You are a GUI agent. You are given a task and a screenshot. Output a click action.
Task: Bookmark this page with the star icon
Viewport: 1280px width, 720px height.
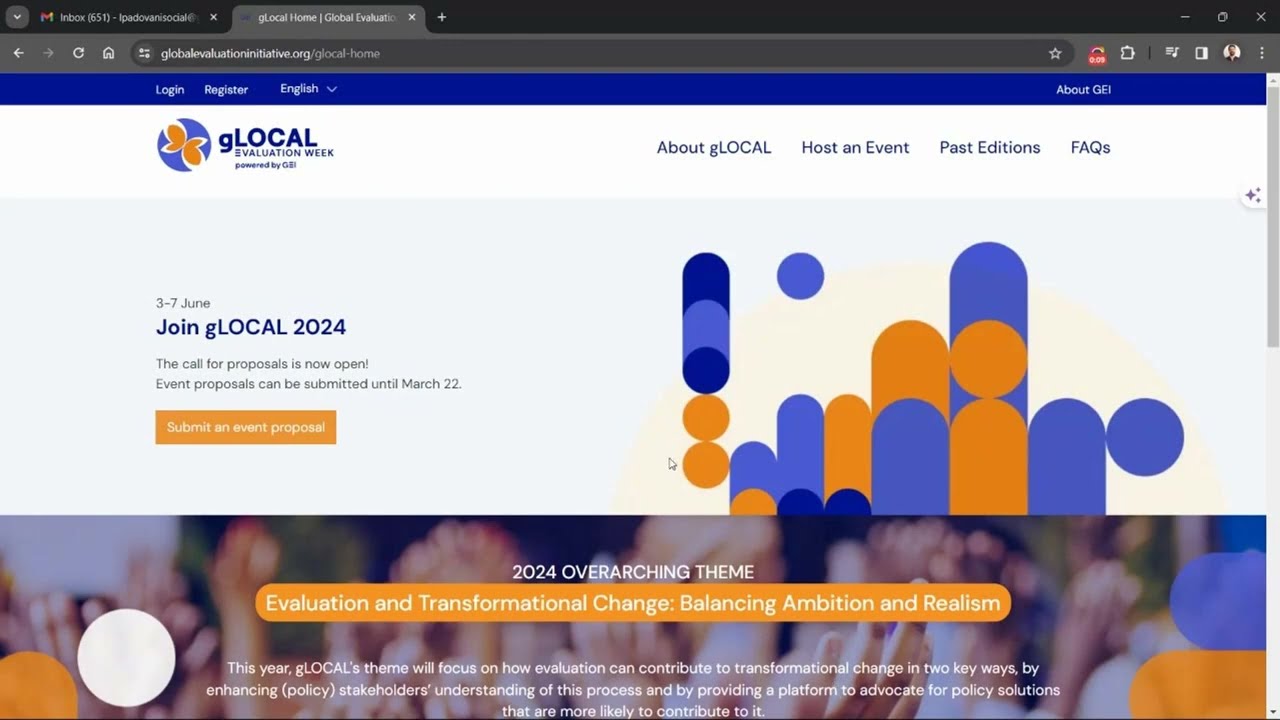pyautogui.click(x=1055, y=53)
